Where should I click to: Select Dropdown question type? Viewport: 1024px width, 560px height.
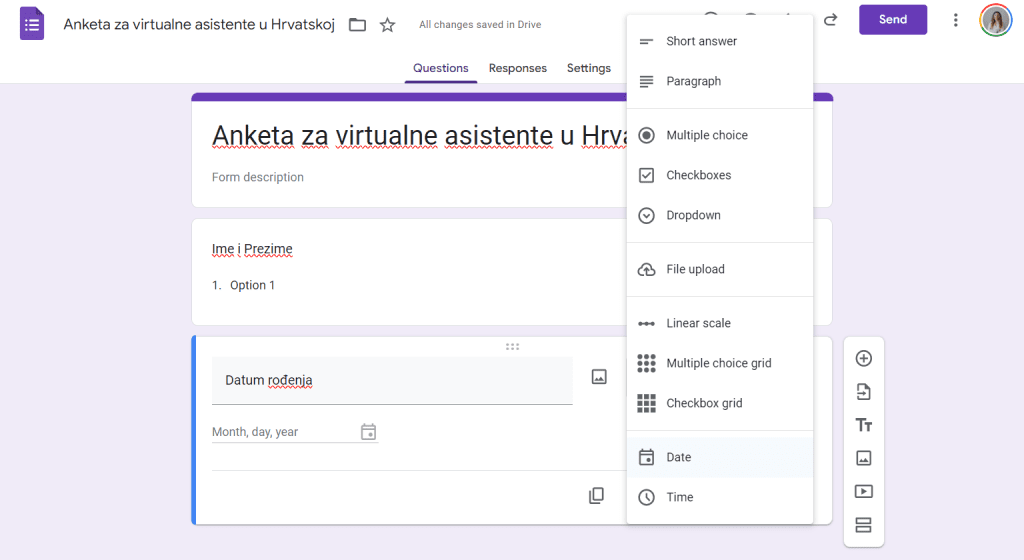click(693, 215)
